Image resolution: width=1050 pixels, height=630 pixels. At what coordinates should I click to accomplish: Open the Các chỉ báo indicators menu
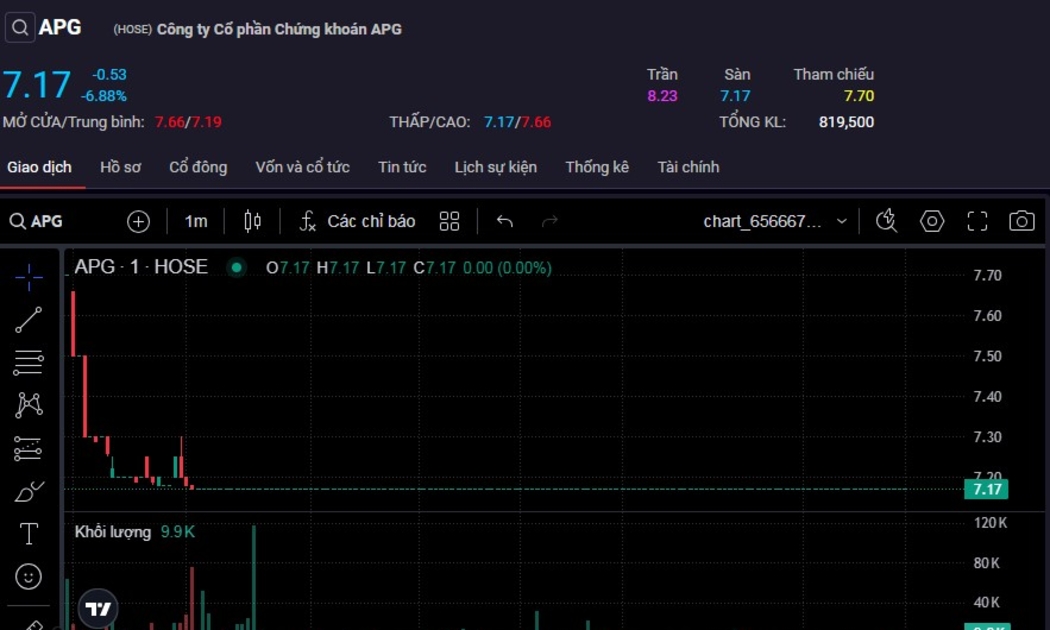[358, 221]
